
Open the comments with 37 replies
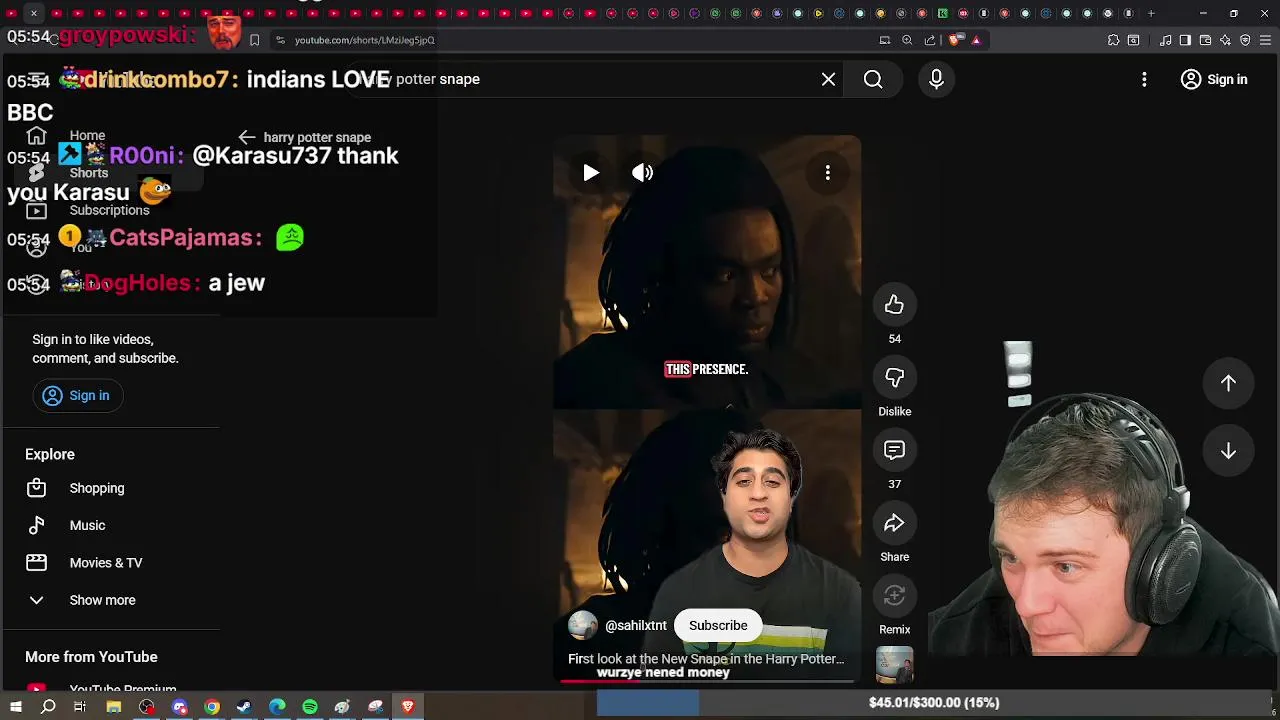click(894, 451)
